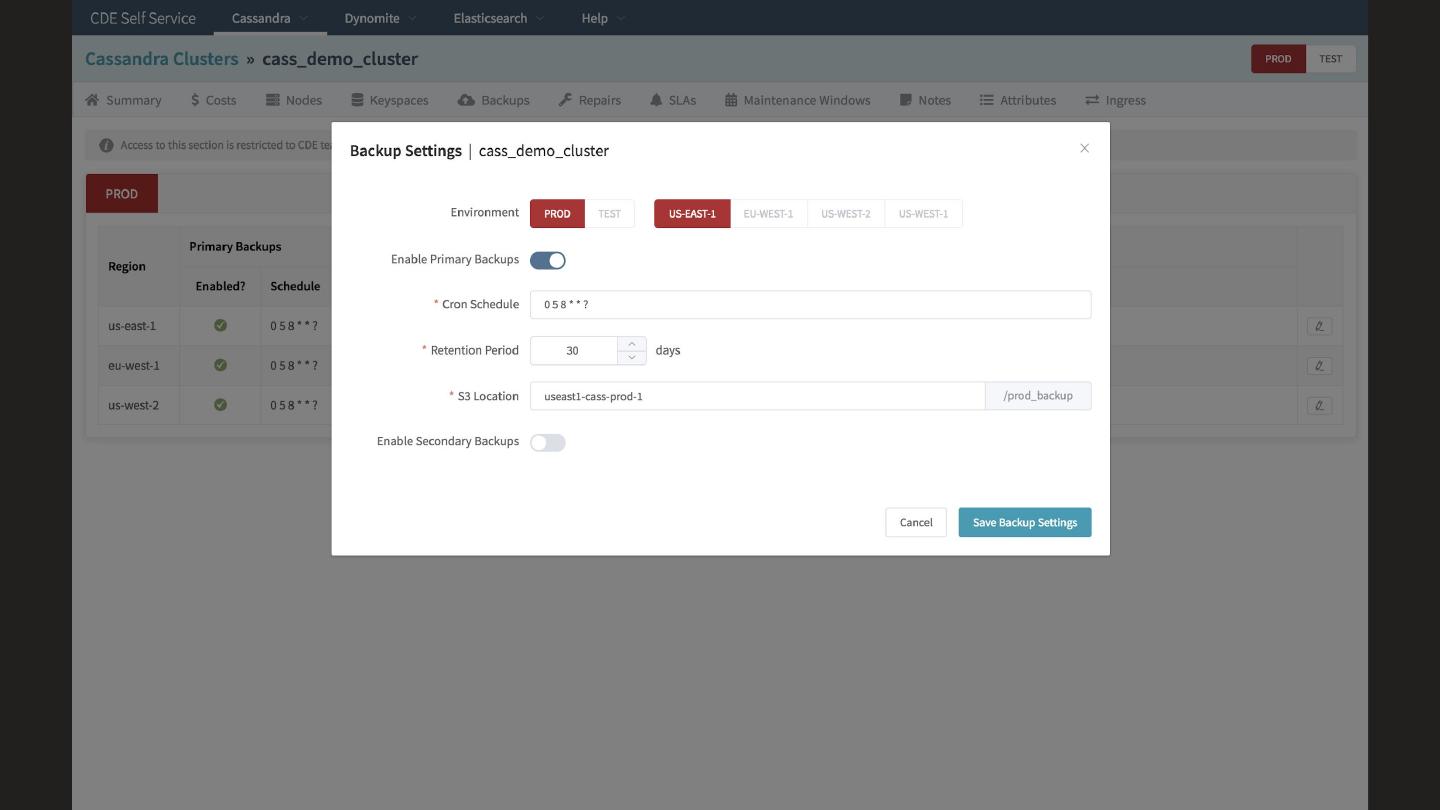The height and width of the screenshot is (810, 1440).
Task: Choose EU-WEST-1 region in dialog
Action: click(768, 213)
